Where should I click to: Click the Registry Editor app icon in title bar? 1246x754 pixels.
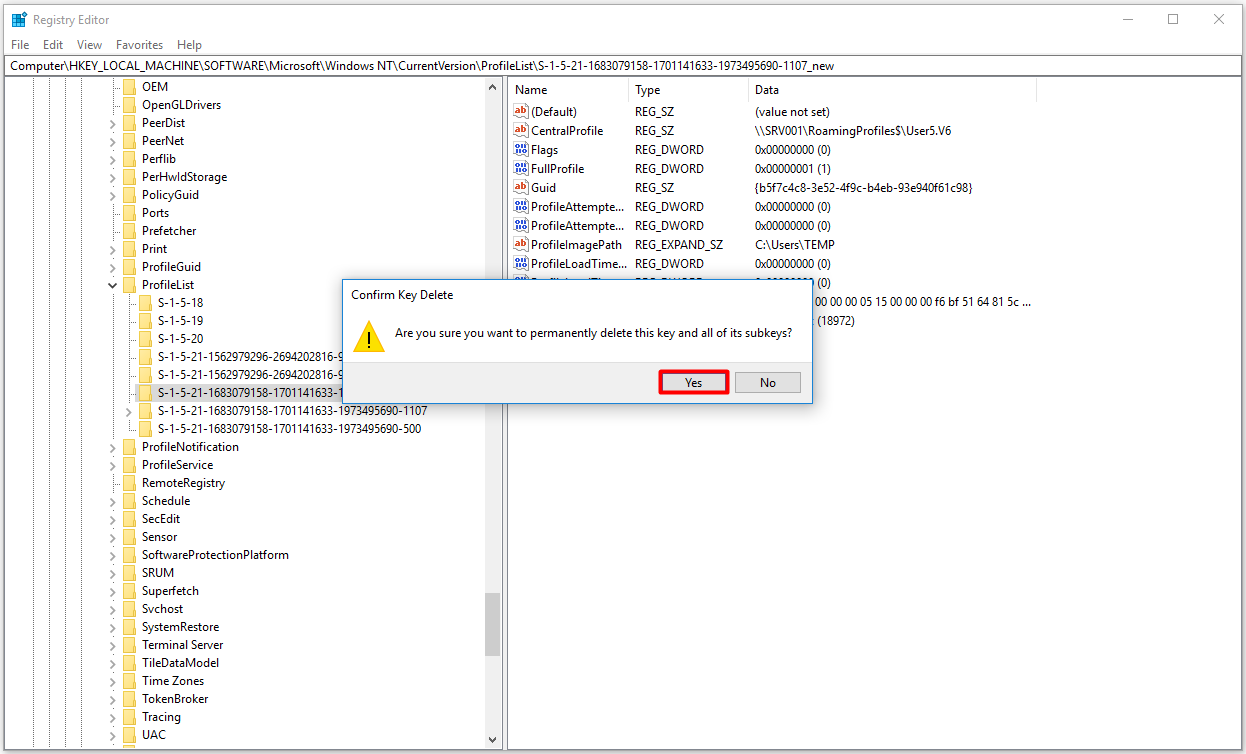(x=19, y=19)
